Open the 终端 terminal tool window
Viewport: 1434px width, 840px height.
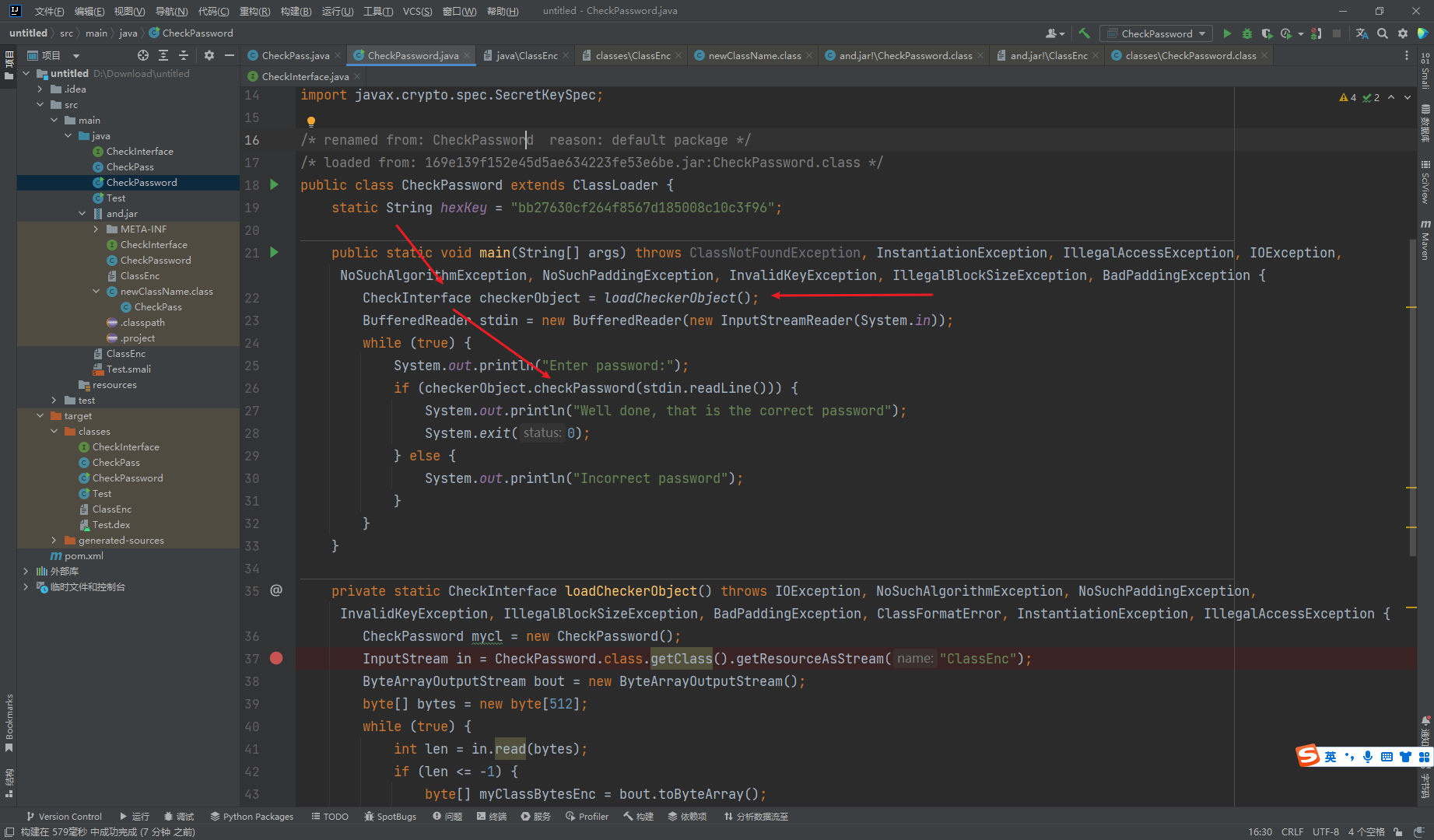click(492, 817)
